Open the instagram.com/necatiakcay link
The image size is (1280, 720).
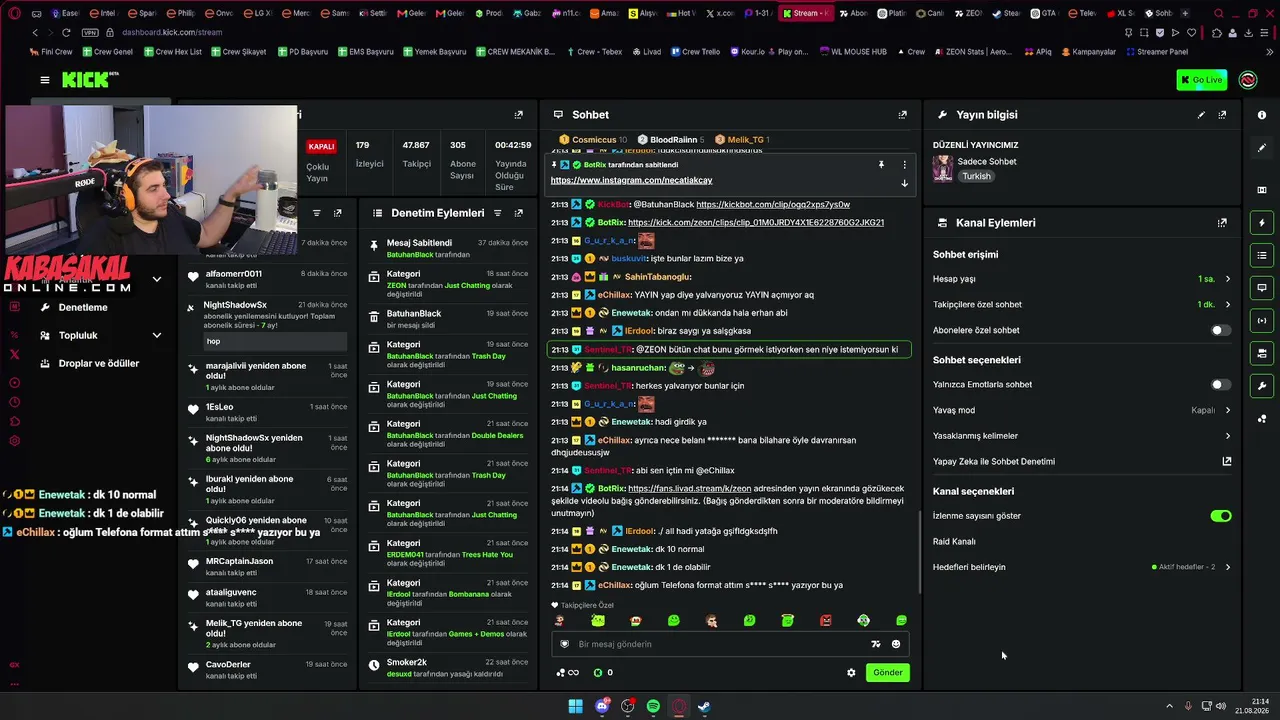(x=631, y=180)
